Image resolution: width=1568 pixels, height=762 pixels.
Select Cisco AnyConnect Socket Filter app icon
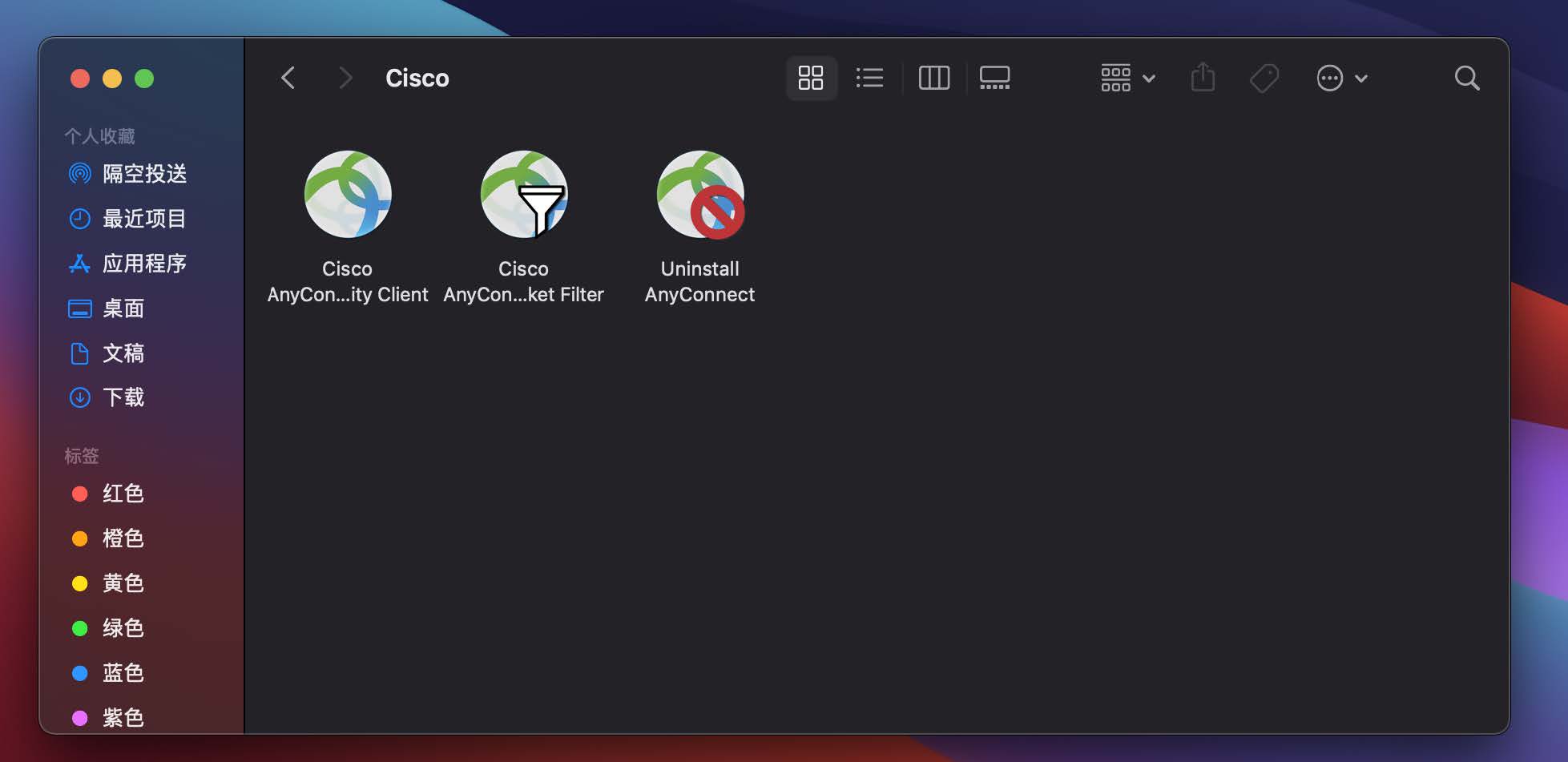pos(524,195)
